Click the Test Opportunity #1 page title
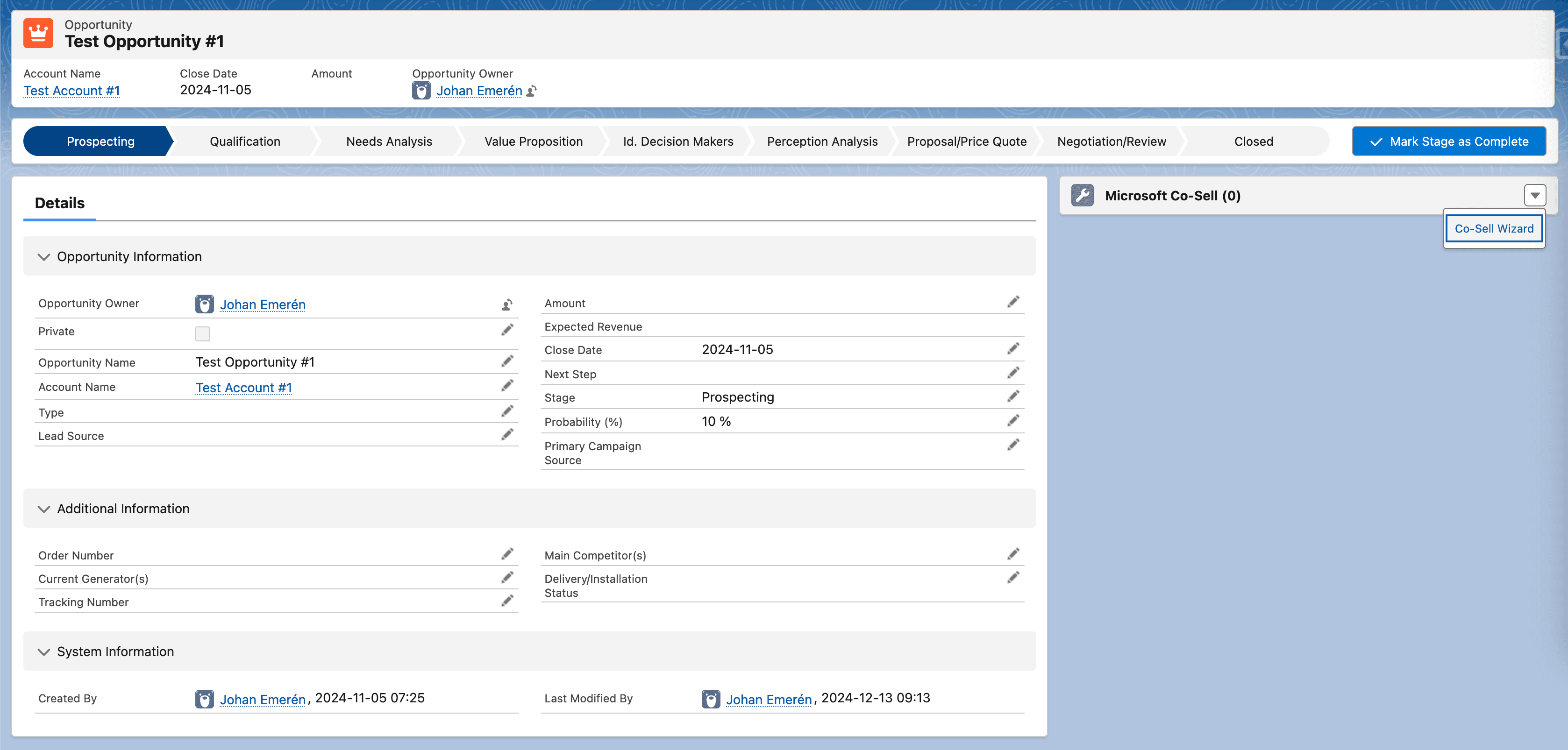This screenshot has height=750, width=1568. pos(144,42)
